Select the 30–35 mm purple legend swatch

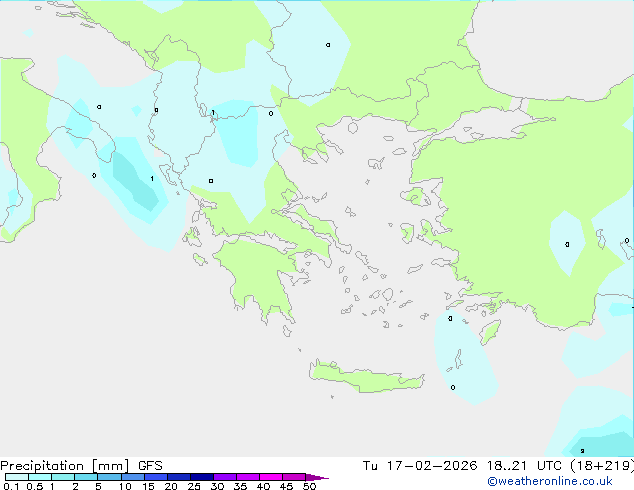click(224, 477)
